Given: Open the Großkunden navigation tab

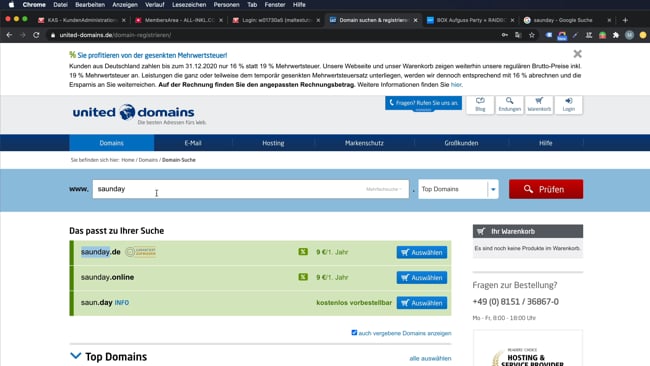Looking at the screenshot, I should pyautogui.click(x=461, y=143).
